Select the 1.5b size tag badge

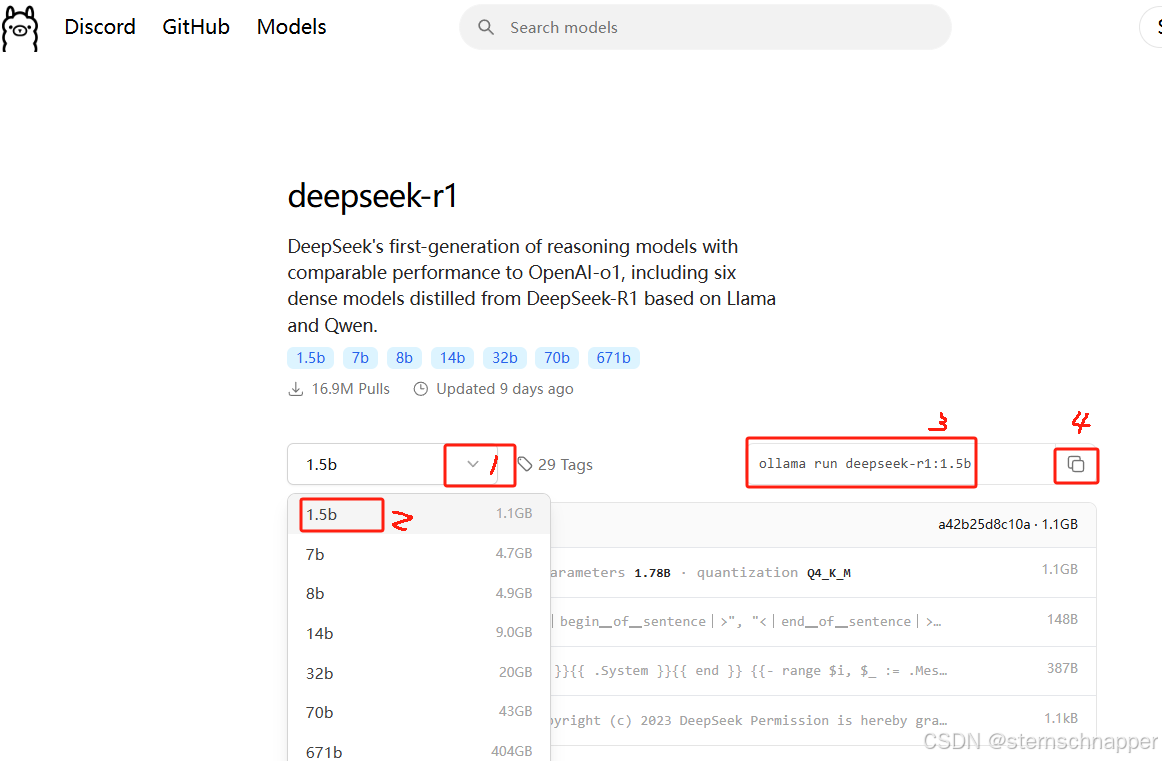click(311, 358)
